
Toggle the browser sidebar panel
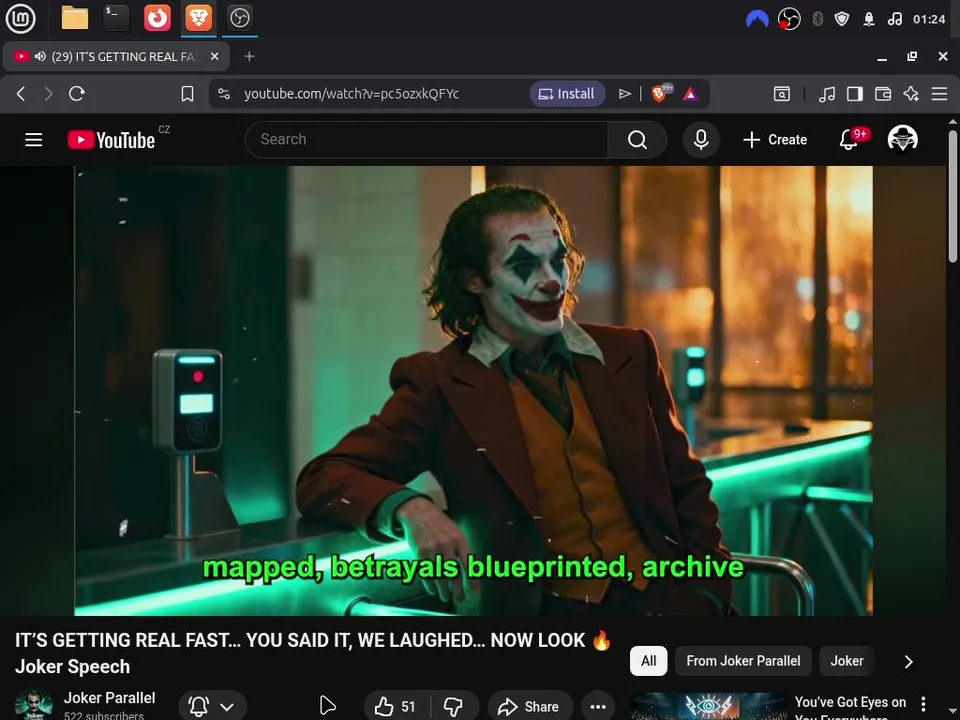tap(855, 94)
